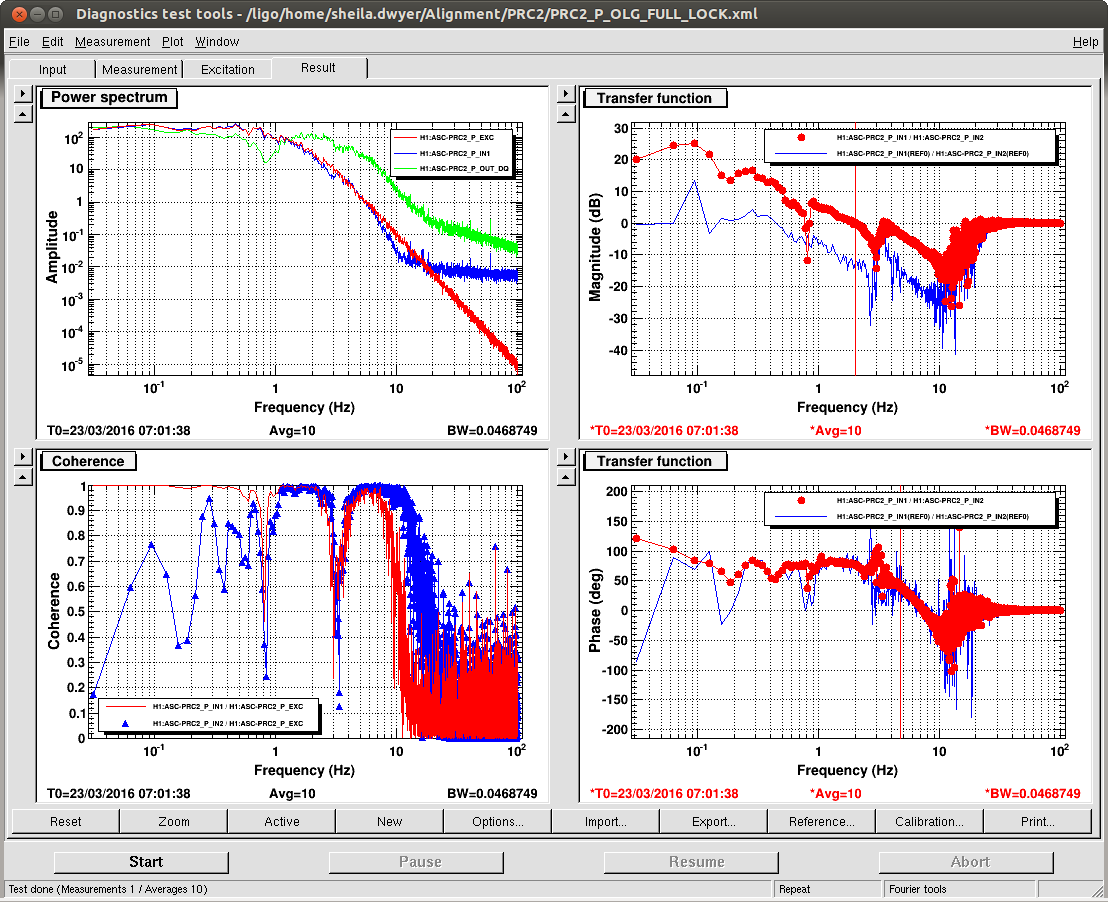
Task: Click H1:ASC-PRC2_P_OUT_DQ legend entry
Action: (x=464, y=168)
